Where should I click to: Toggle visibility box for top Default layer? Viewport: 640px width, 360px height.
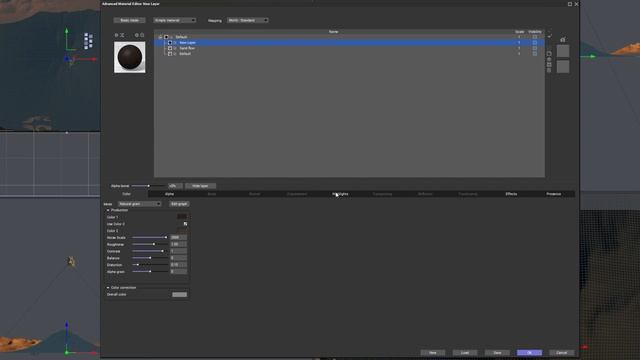click(x=535, y=37)
